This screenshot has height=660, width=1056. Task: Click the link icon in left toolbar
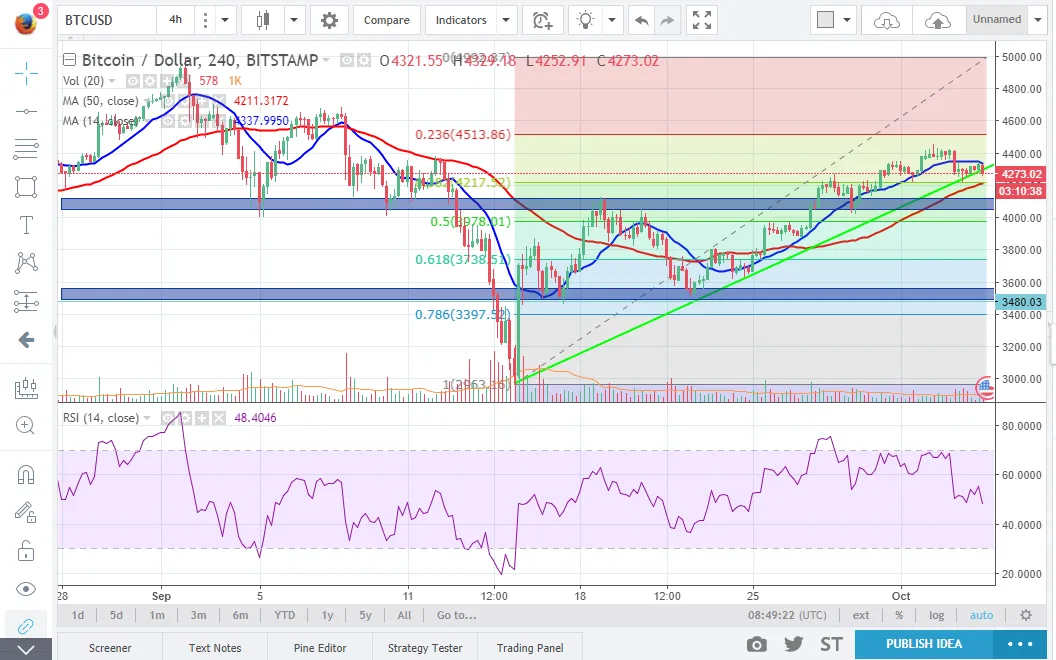26,626
